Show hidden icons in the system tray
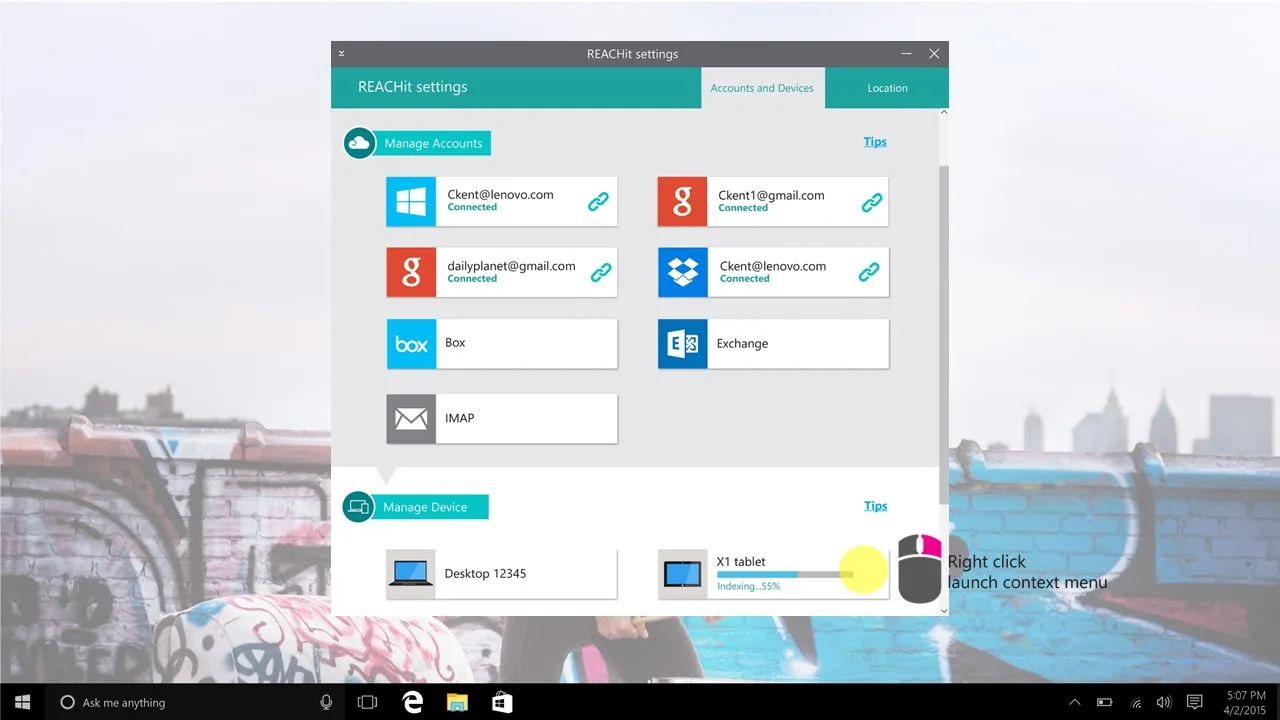 [x=1075, y=702]
